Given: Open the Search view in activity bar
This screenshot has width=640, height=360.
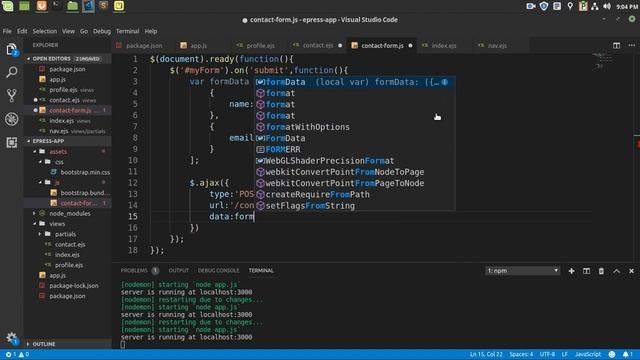Looking at the screenshot, I should click(x=11, y=73).
